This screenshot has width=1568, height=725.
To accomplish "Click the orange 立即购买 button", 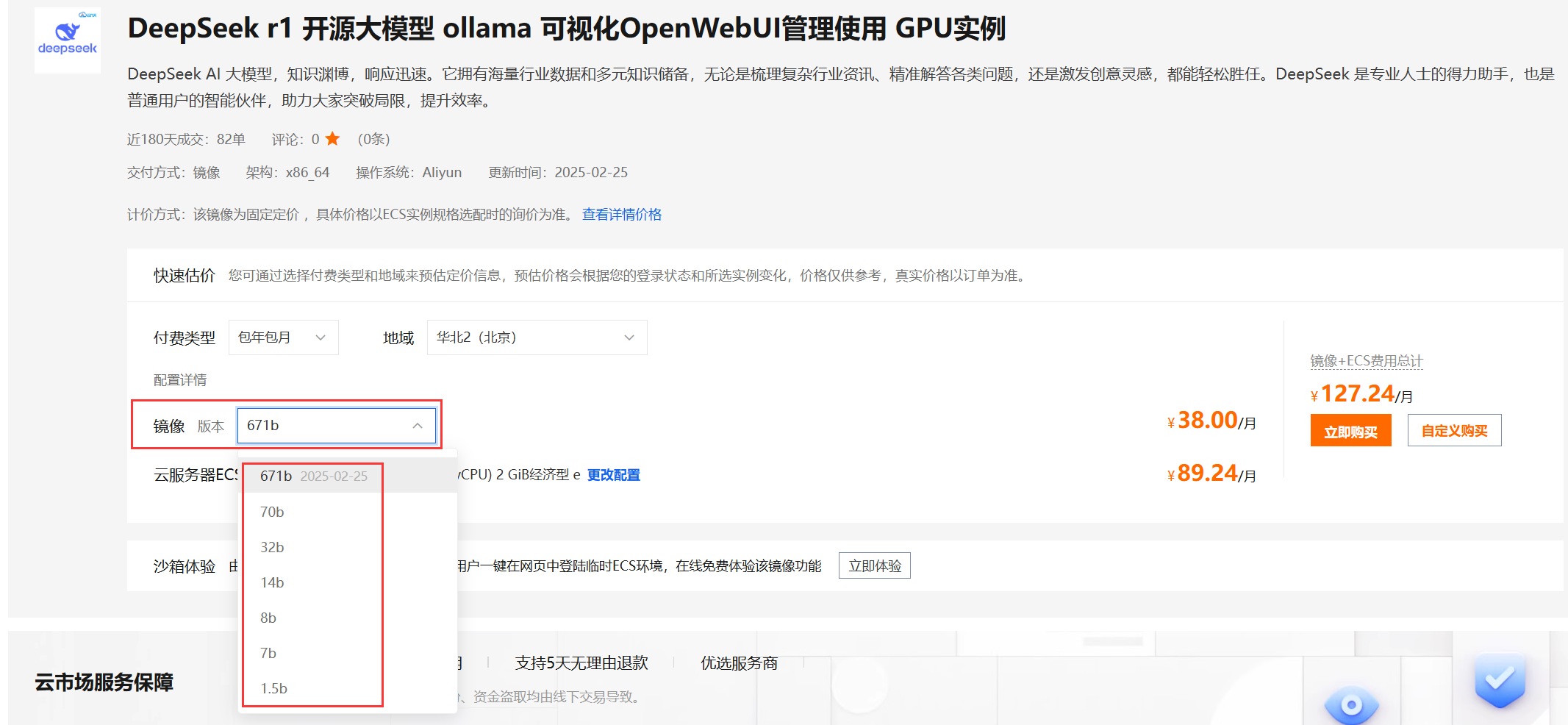I will [1351, 431].
